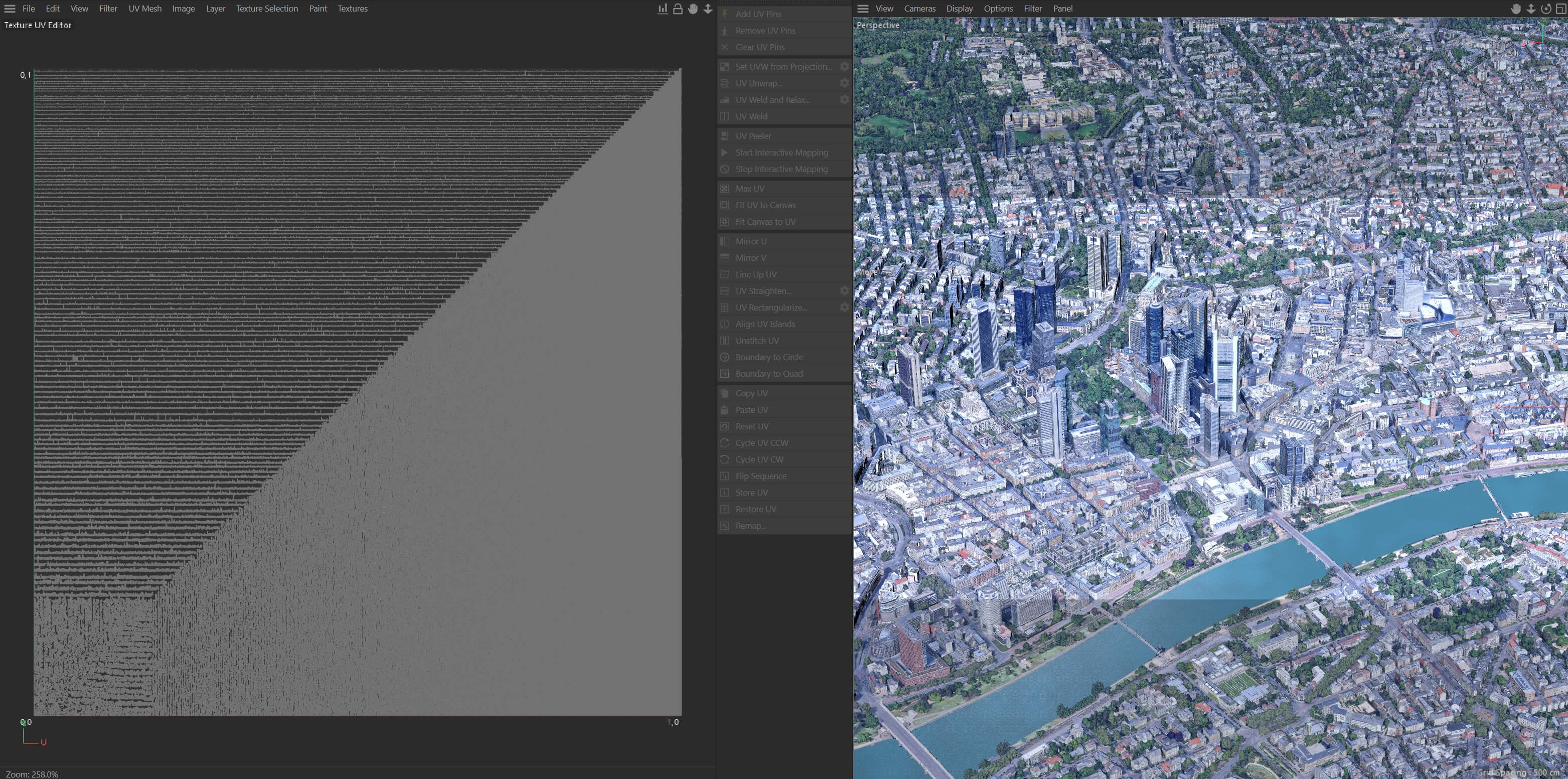Click the Mirror U icon

tap(725, 241)
